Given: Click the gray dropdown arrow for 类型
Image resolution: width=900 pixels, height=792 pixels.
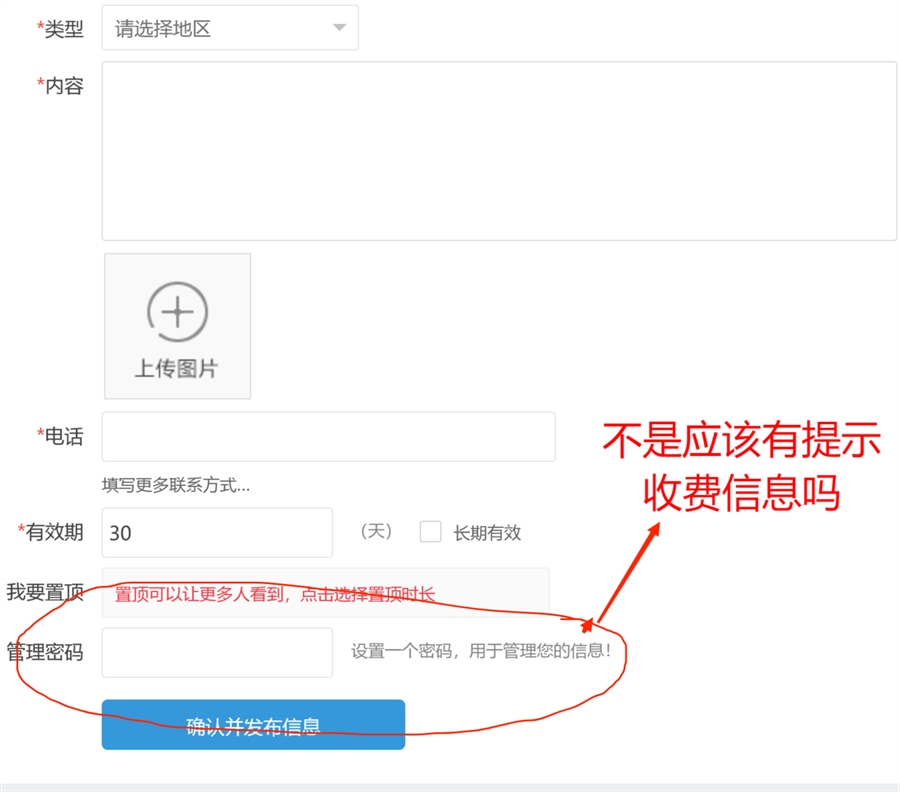Looking at the screenshot, I should (x=339, y=28).
